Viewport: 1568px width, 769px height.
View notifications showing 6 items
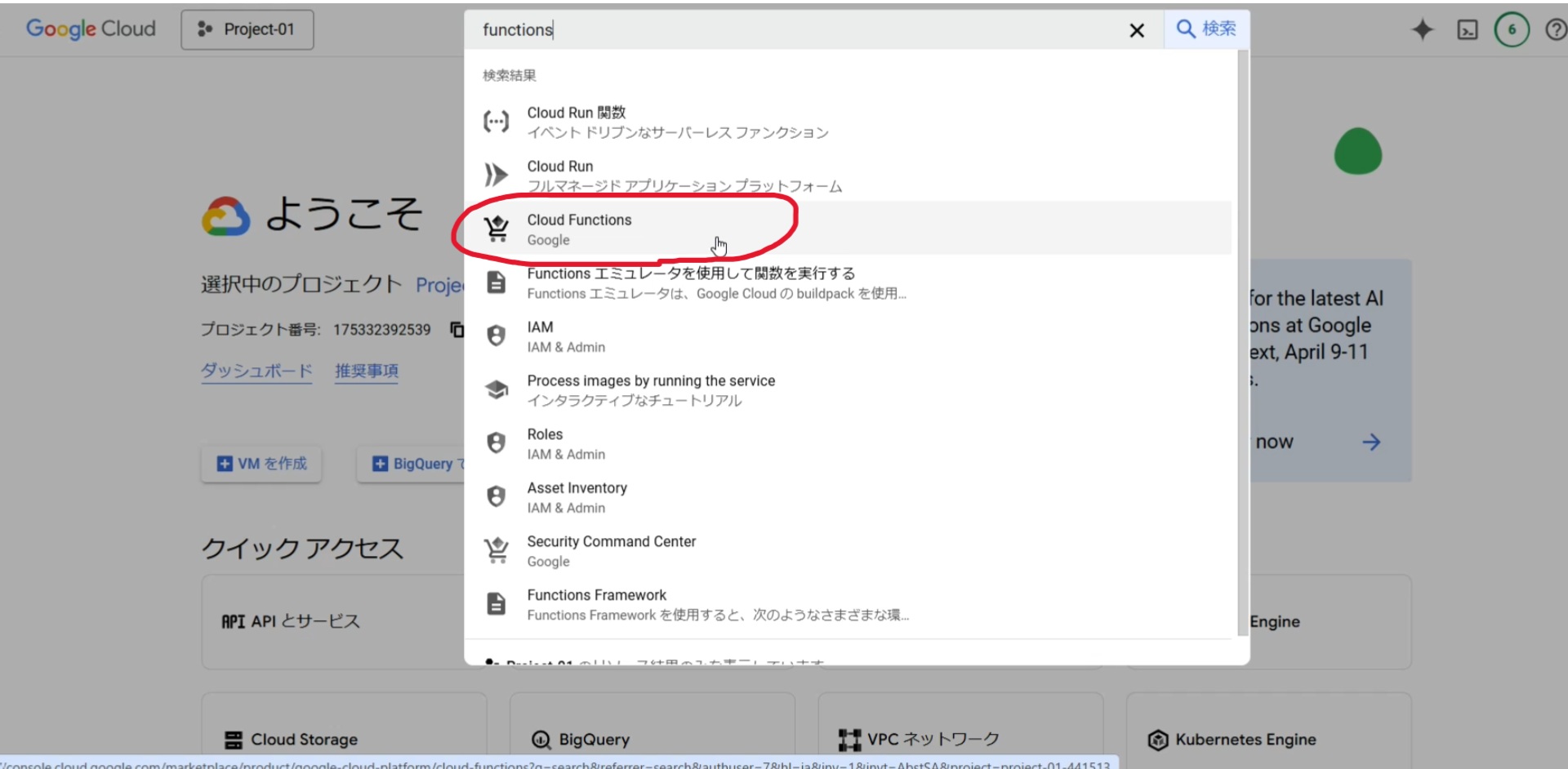(x=1512, y=29)
